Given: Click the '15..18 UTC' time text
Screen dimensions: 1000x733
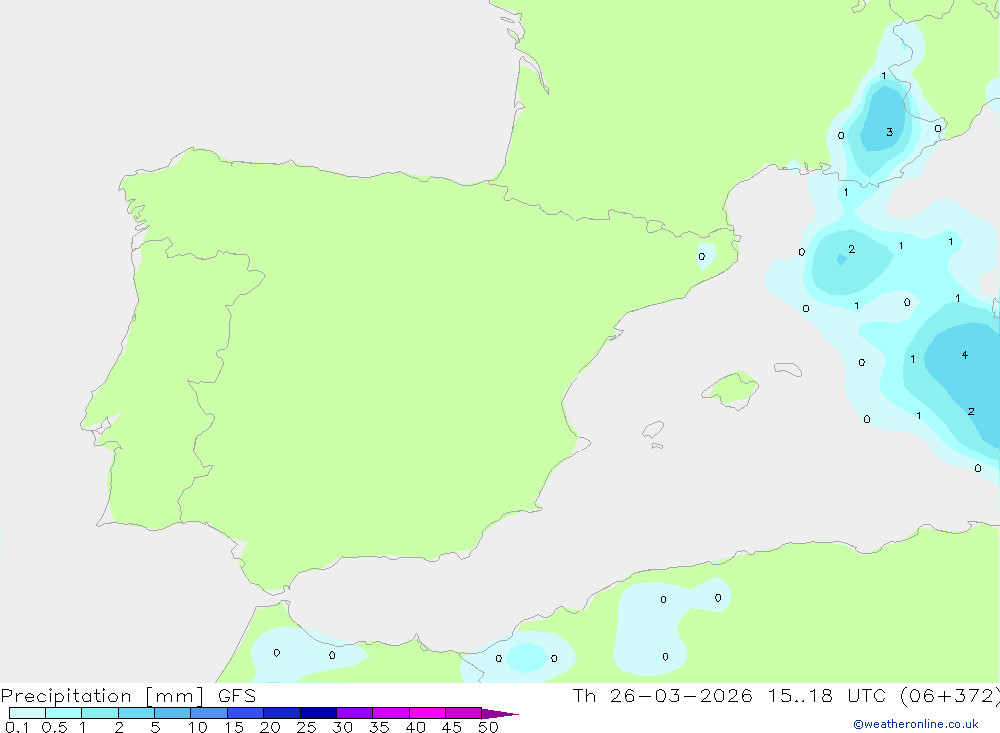Looking at the screenshot, I should point(826,696).
